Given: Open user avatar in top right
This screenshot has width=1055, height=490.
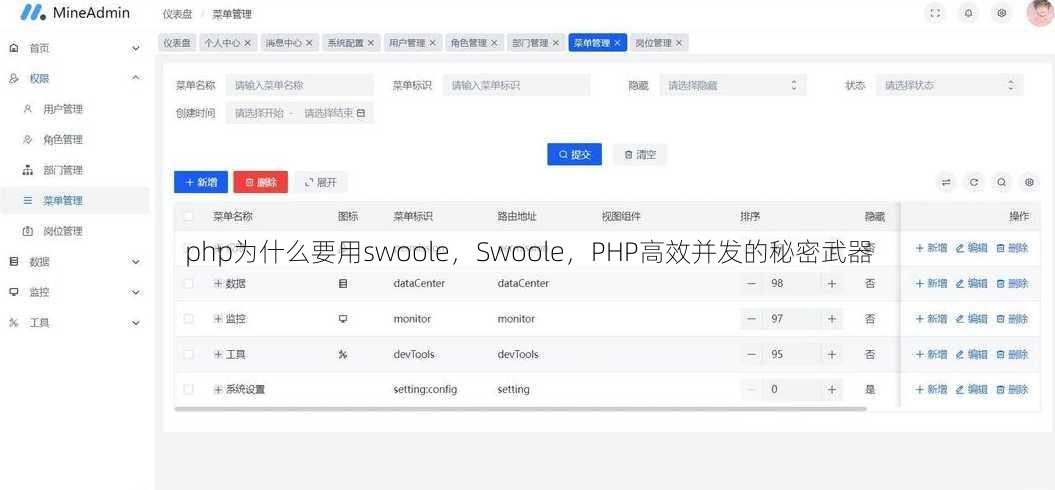Looking at the screenshot, I should click(x=1040, y=12).
